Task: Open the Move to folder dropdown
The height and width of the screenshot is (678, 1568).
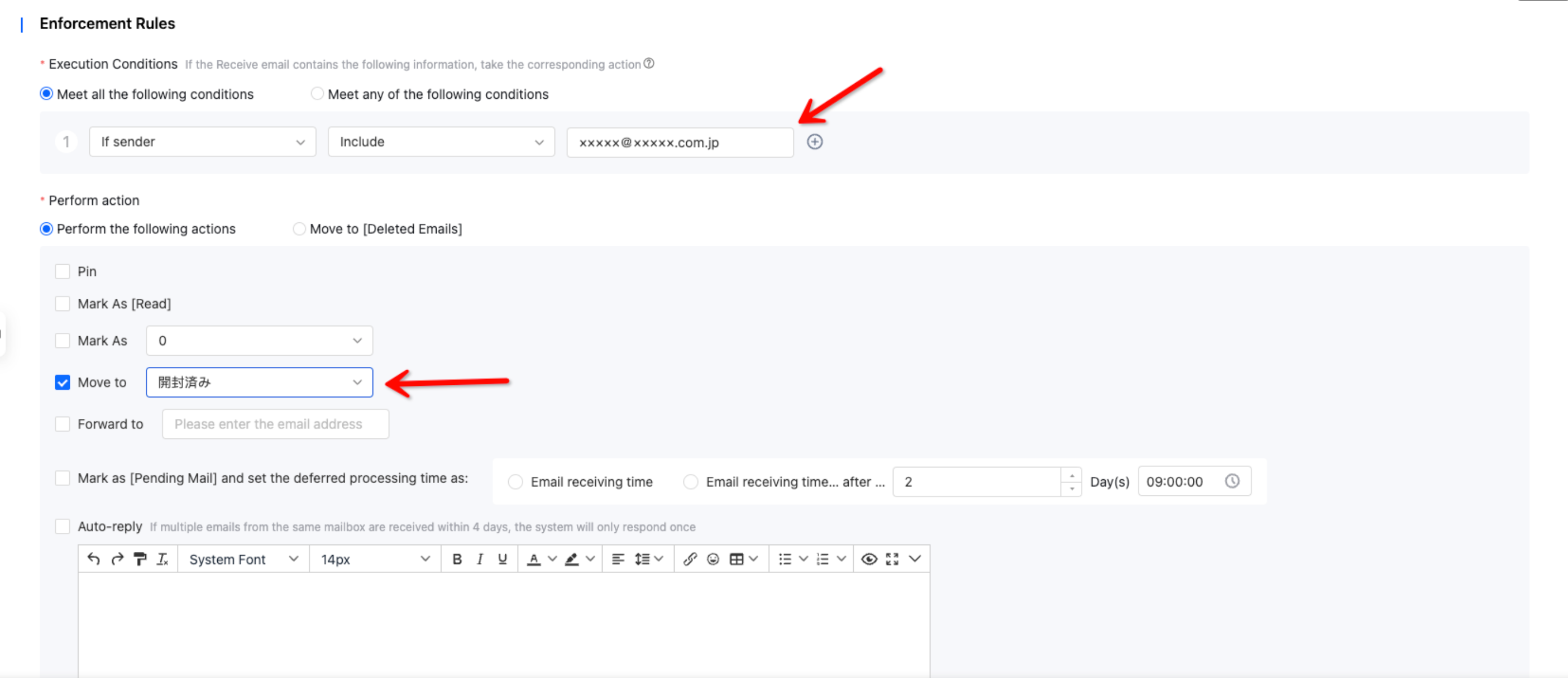Action: point(259,382)
